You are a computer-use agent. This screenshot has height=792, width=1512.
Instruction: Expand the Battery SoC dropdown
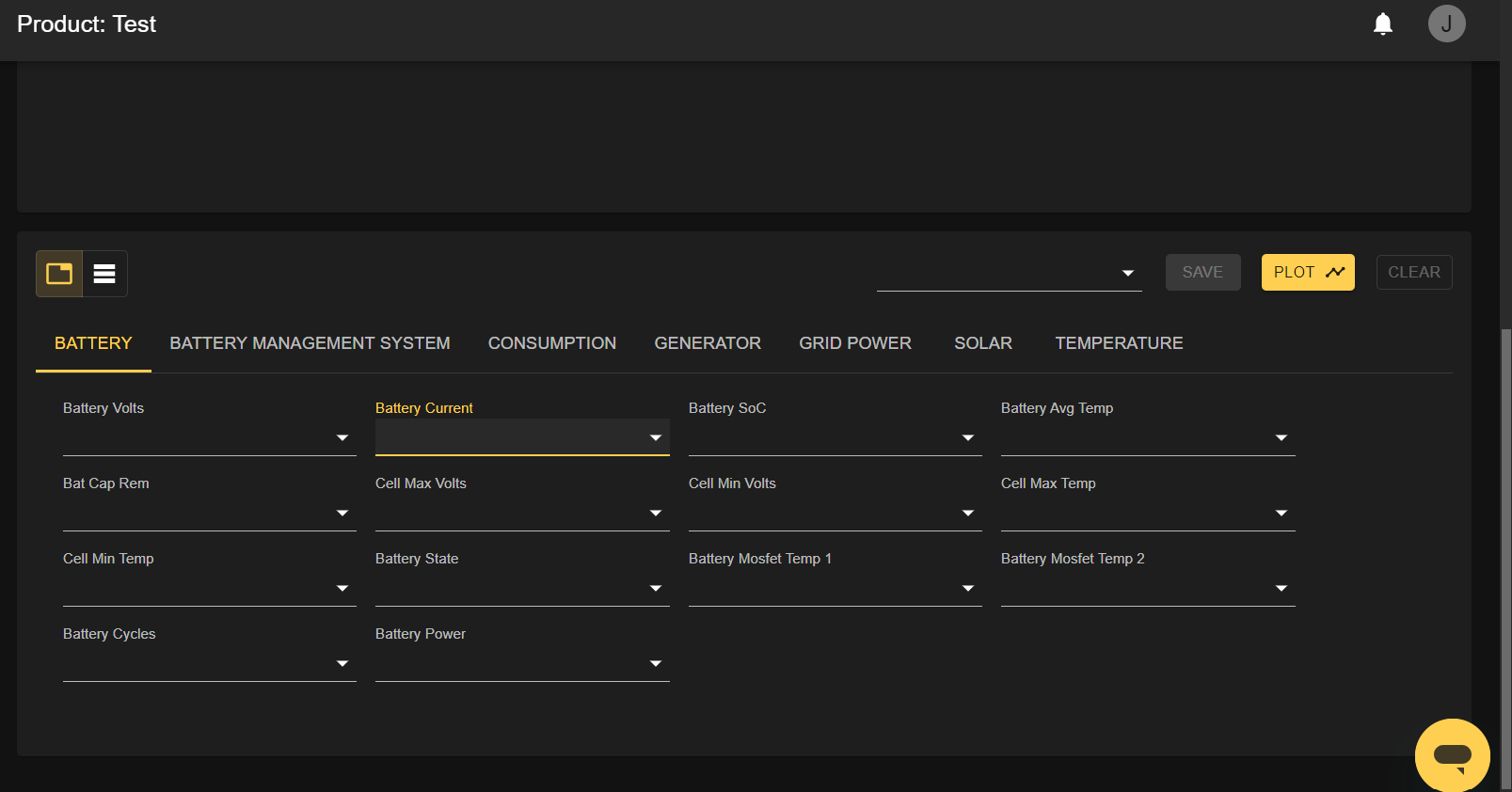[835, 437]
